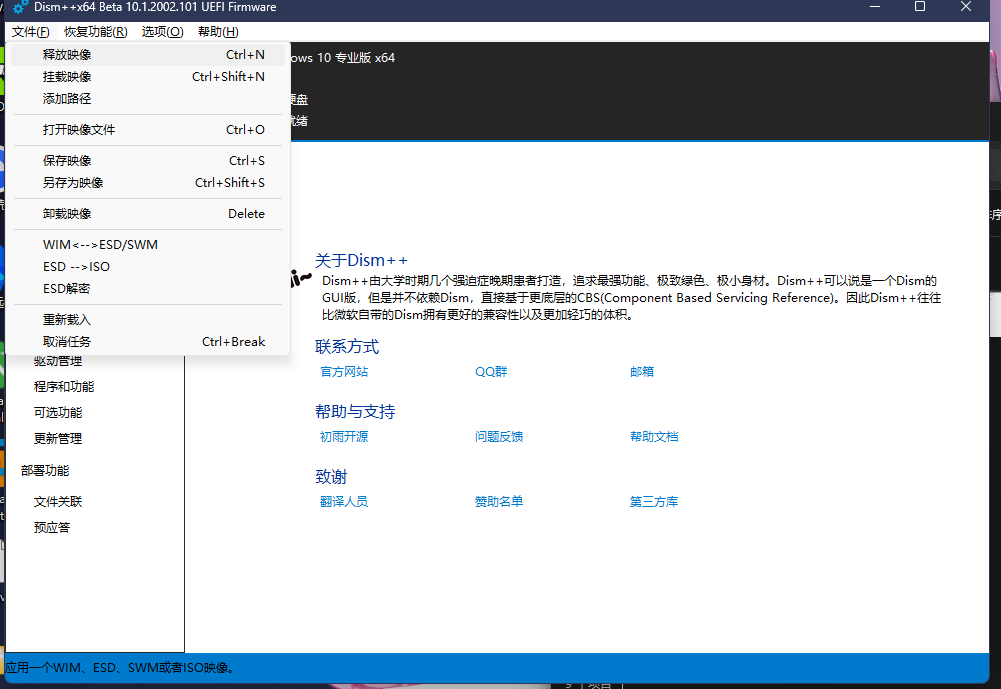Select 可选功能 in the sidebar
1001x689 pixels.
[58, 413]
